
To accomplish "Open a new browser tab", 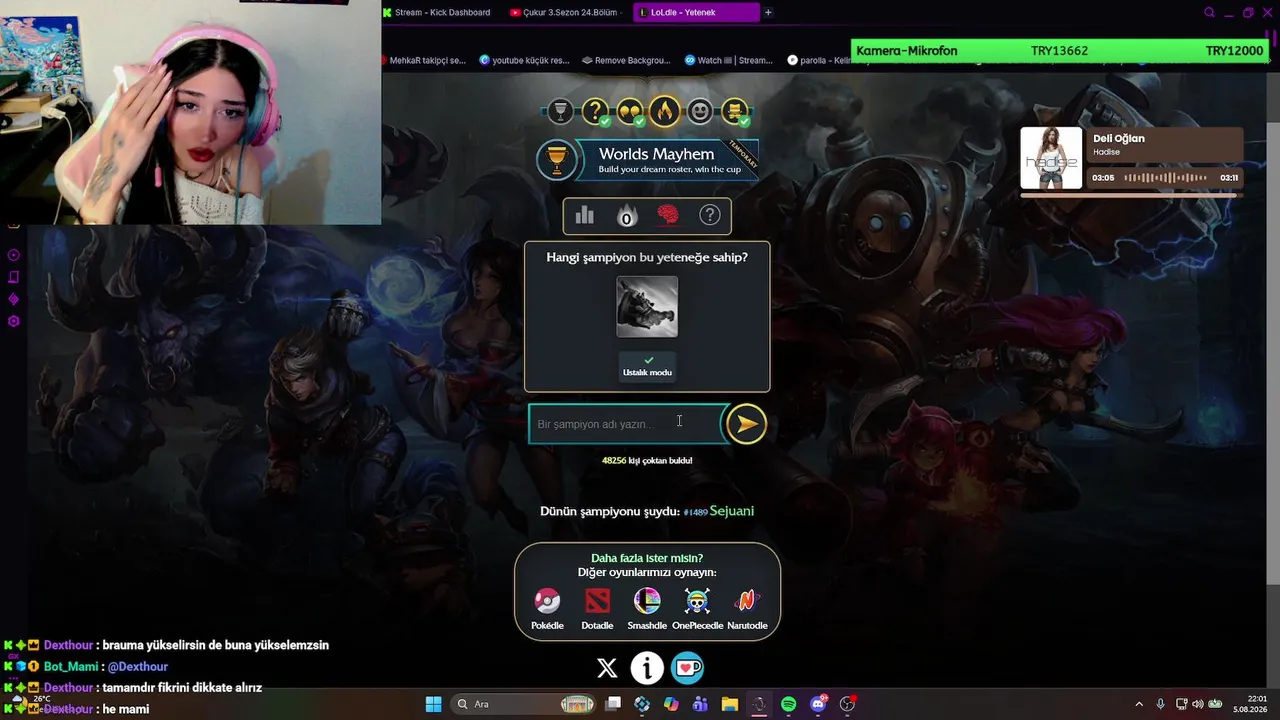I will (x=768, y=12).
